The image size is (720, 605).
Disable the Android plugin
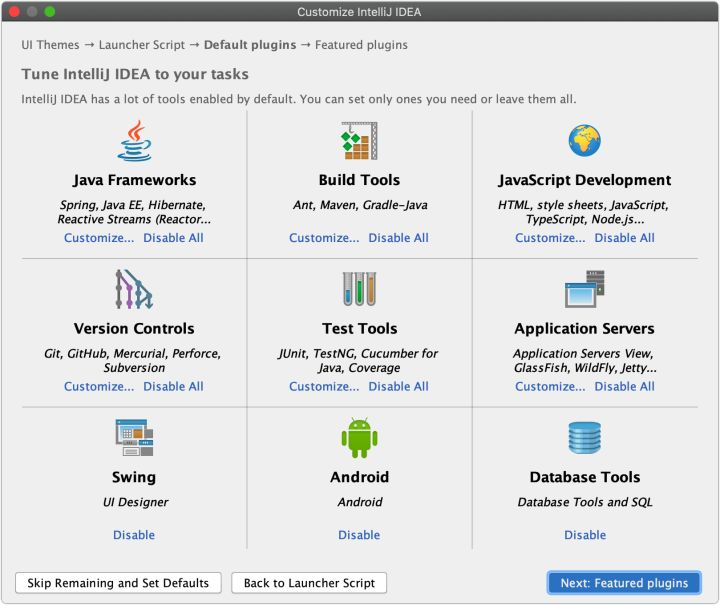(x=359, y=535)
